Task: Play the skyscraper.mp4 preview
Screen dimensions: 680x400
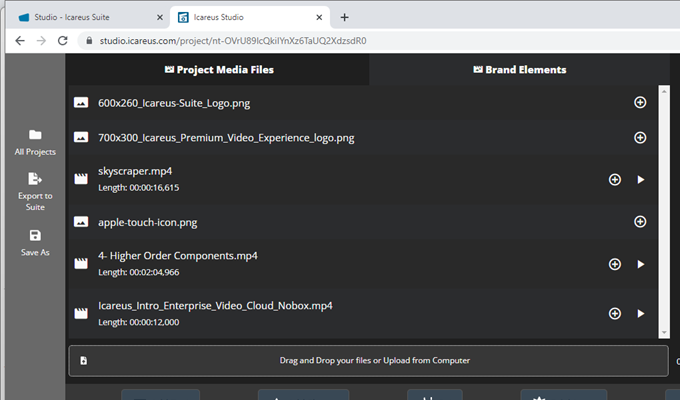Action: point(641,179)
